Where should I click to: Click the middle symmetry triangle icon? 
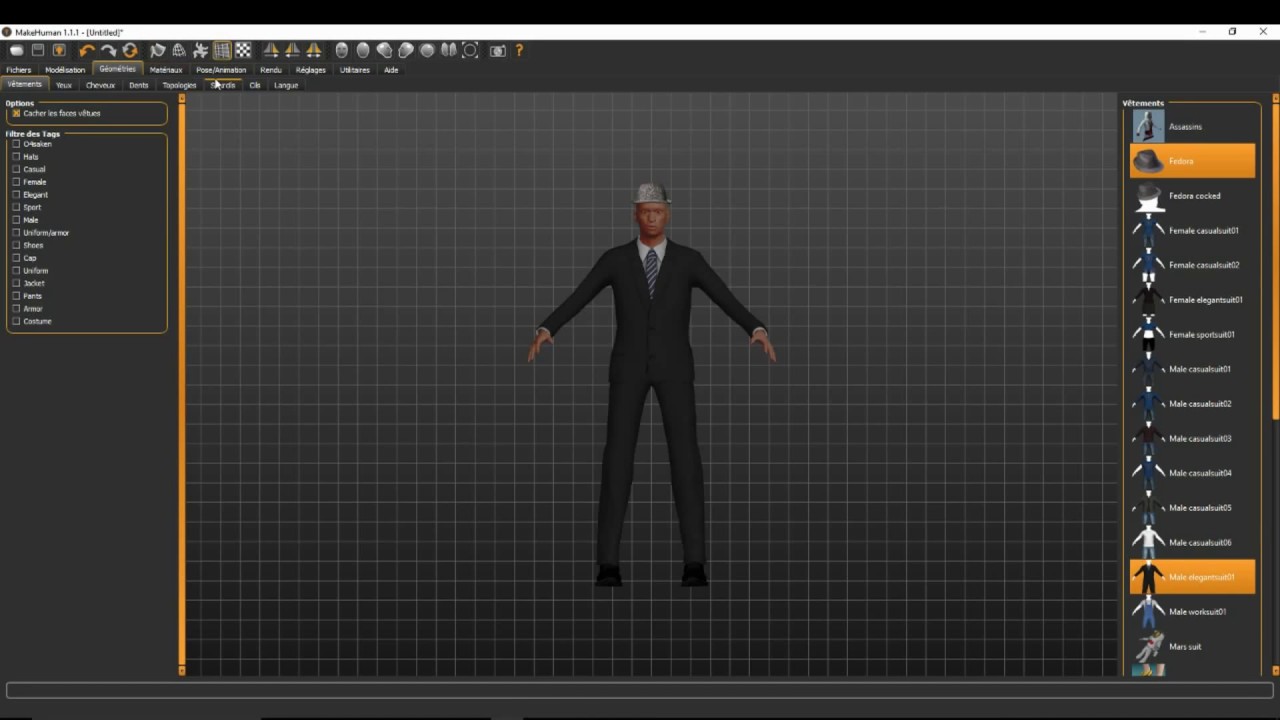click(x=292, y=50)
